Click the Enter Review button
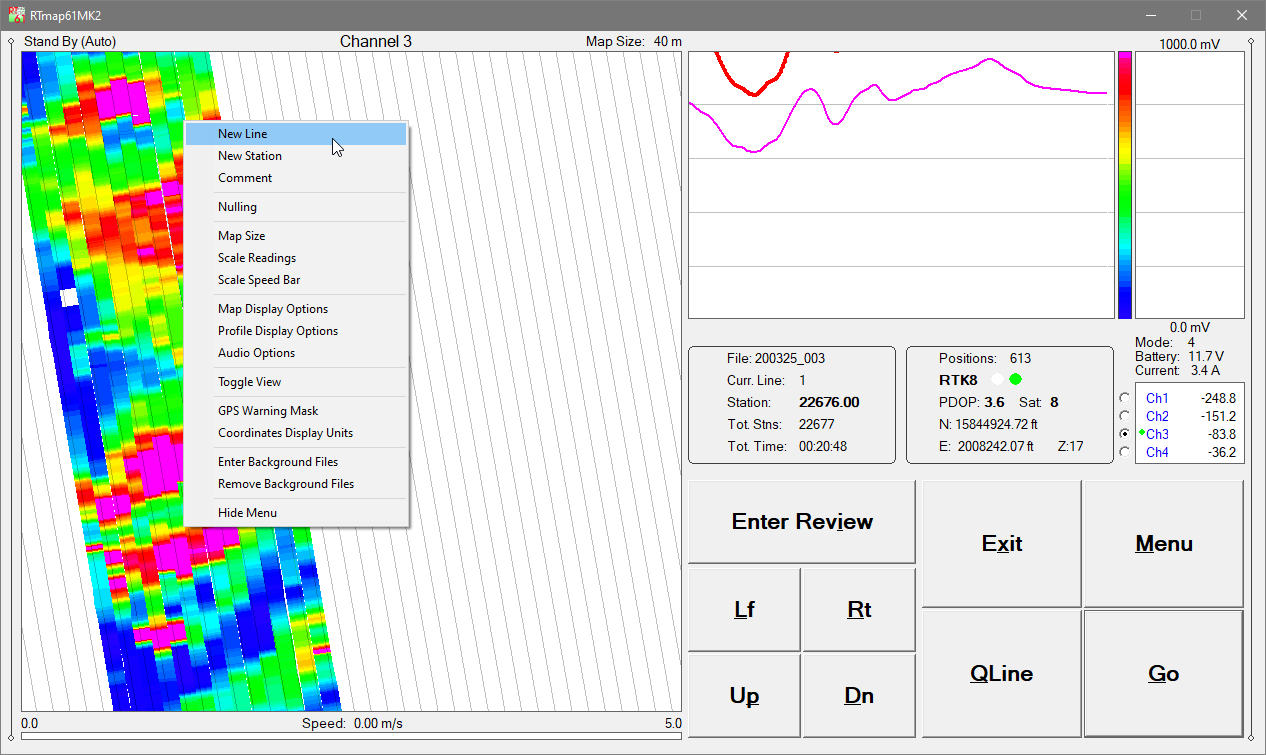This screenshot has height=755, width=1266. (x=802, y=522)
